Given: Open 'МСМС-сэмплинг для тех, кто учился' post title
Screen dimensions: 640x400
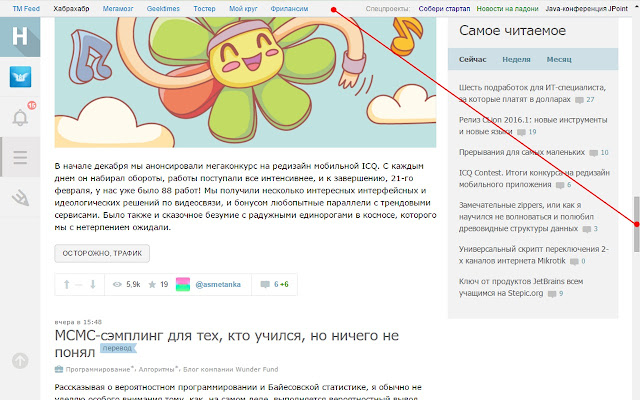Looking at the screenshot, I should click(227, 343).
